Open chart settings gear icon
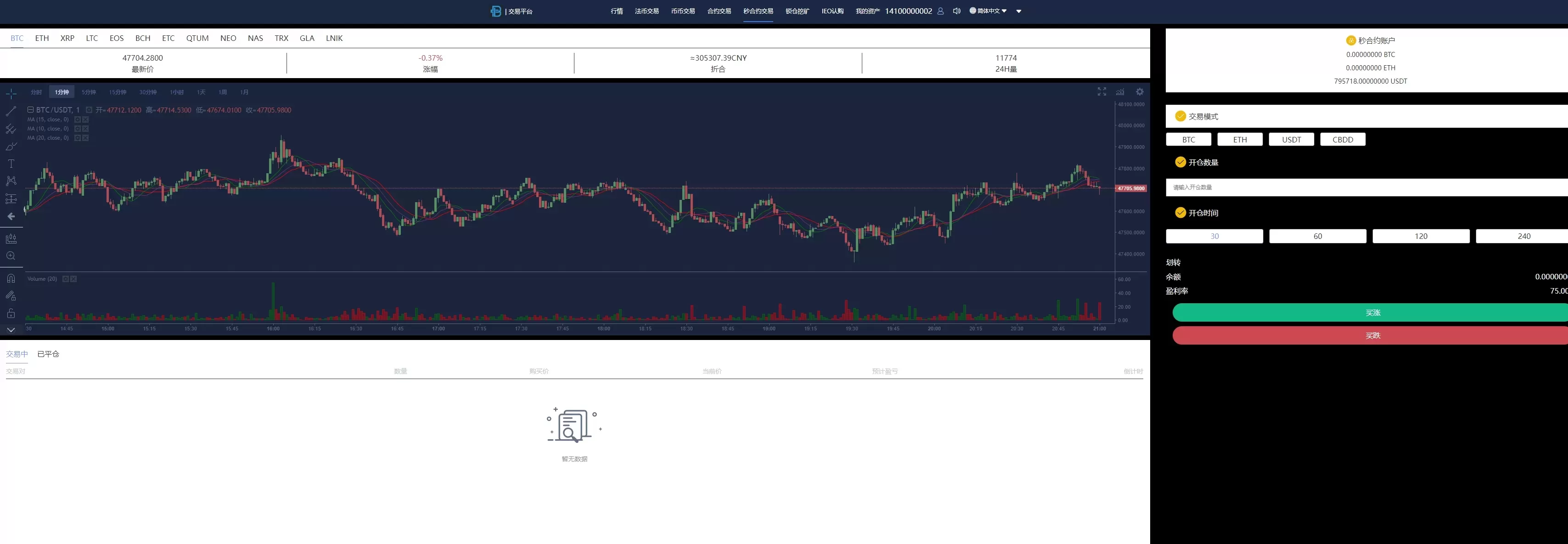Viewport: 1568px width, 544px height. [1140, 91]
